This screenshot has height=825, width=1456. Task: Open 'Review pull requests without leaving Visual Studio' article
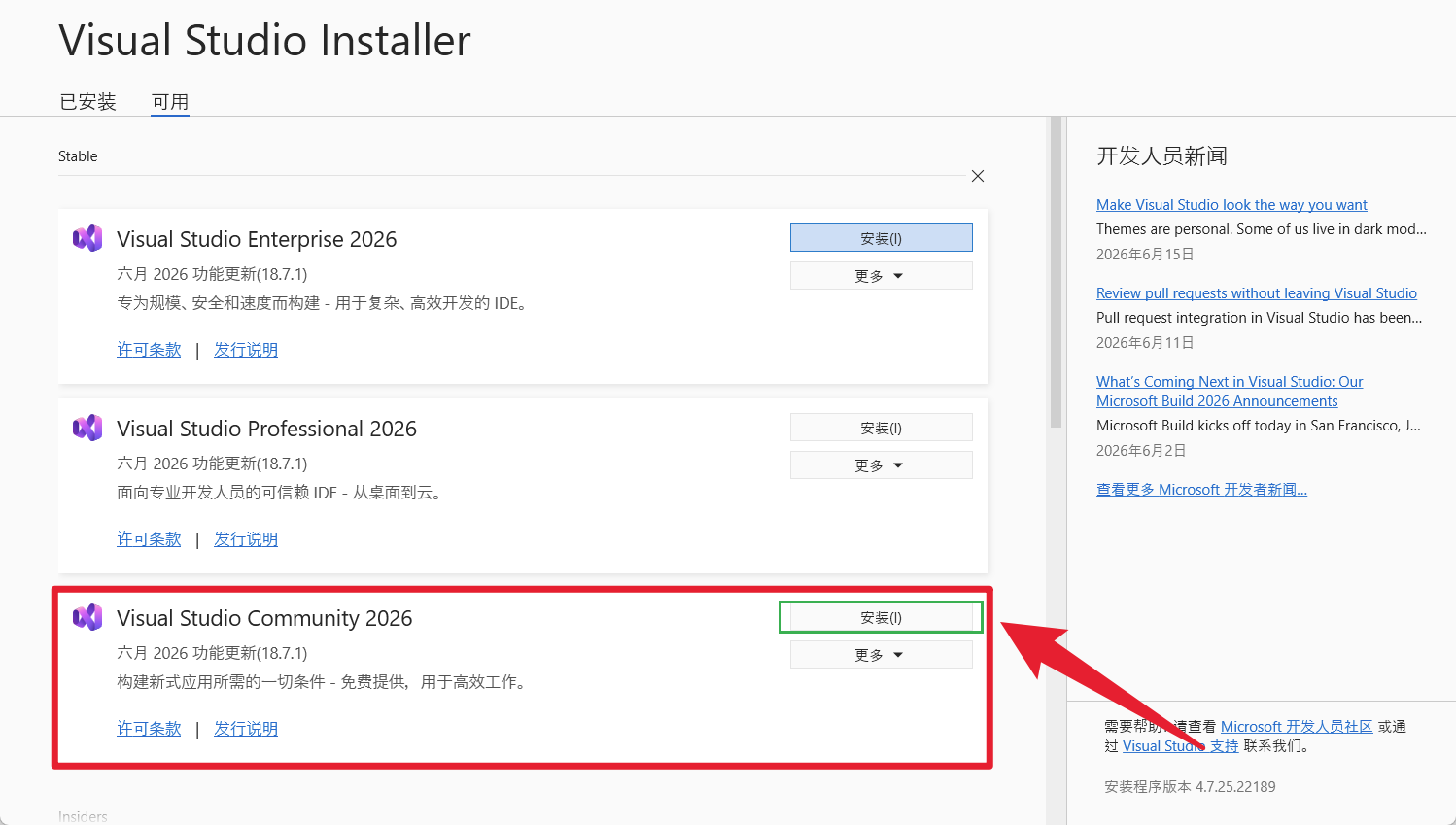(1257, 293)
